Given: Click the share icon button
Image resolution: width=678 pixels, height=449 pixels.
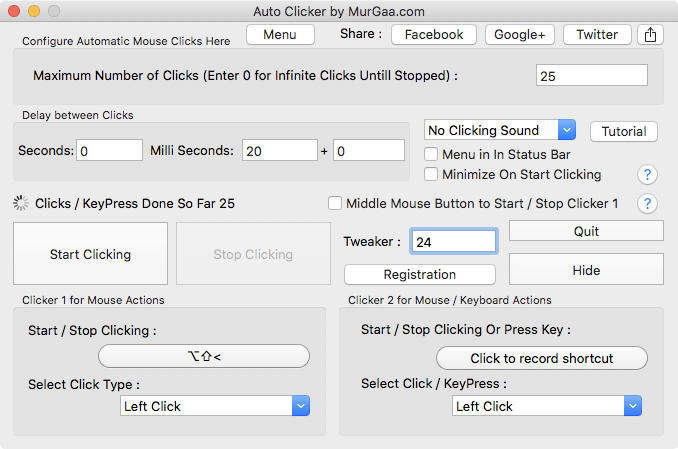Looking at the screenshot, I should click(x=649, y=34).
